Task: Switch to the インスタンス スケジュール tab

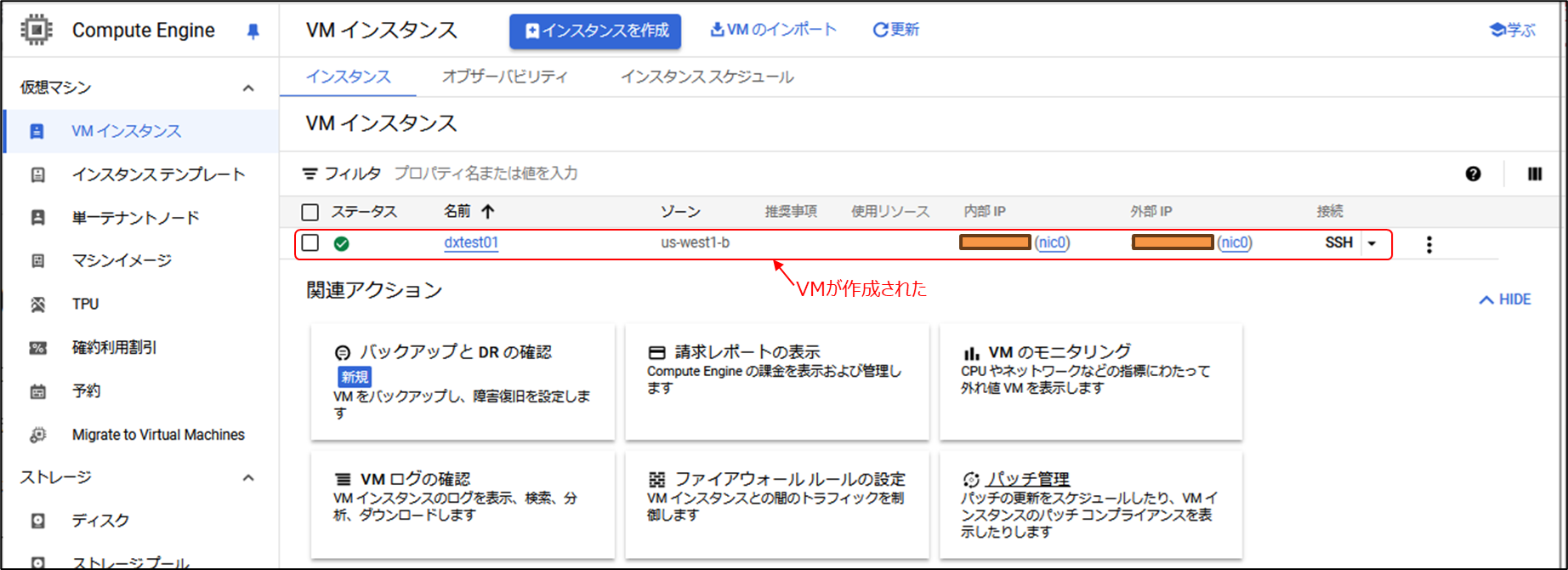Action: [x=707, y=77]
